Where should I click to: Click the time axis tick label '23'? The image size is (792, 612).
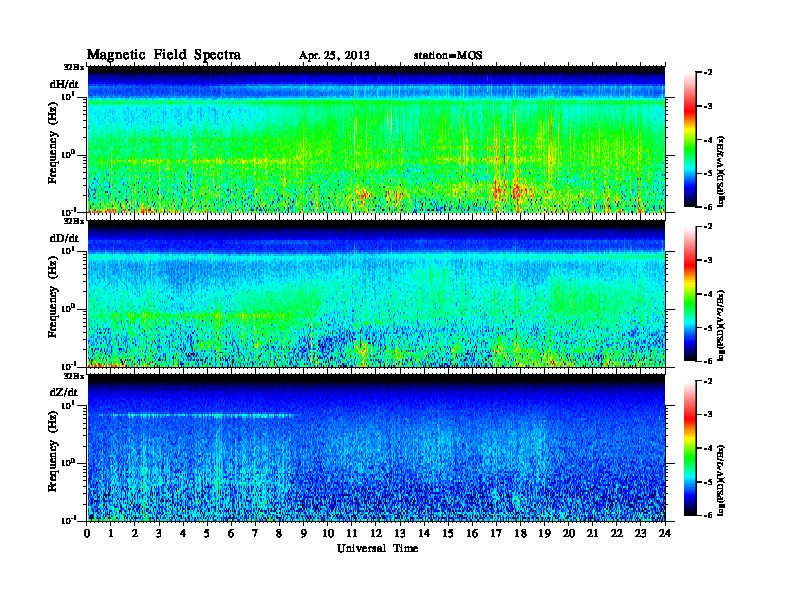tap(640, 534)
